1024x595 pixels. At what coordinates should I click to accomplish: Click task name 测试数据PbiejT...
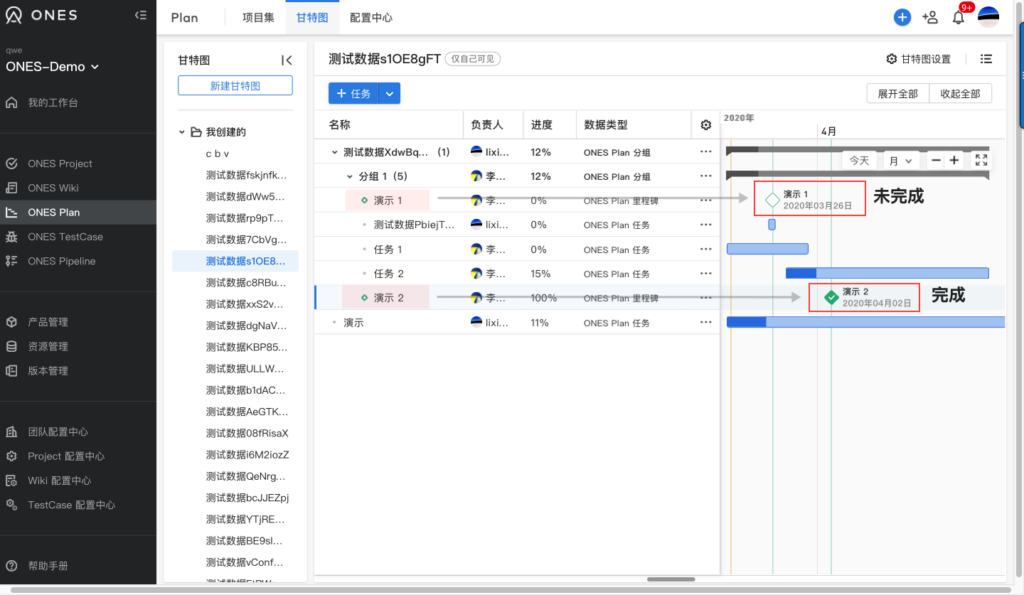pyautogui.click(x=413, y=225)
